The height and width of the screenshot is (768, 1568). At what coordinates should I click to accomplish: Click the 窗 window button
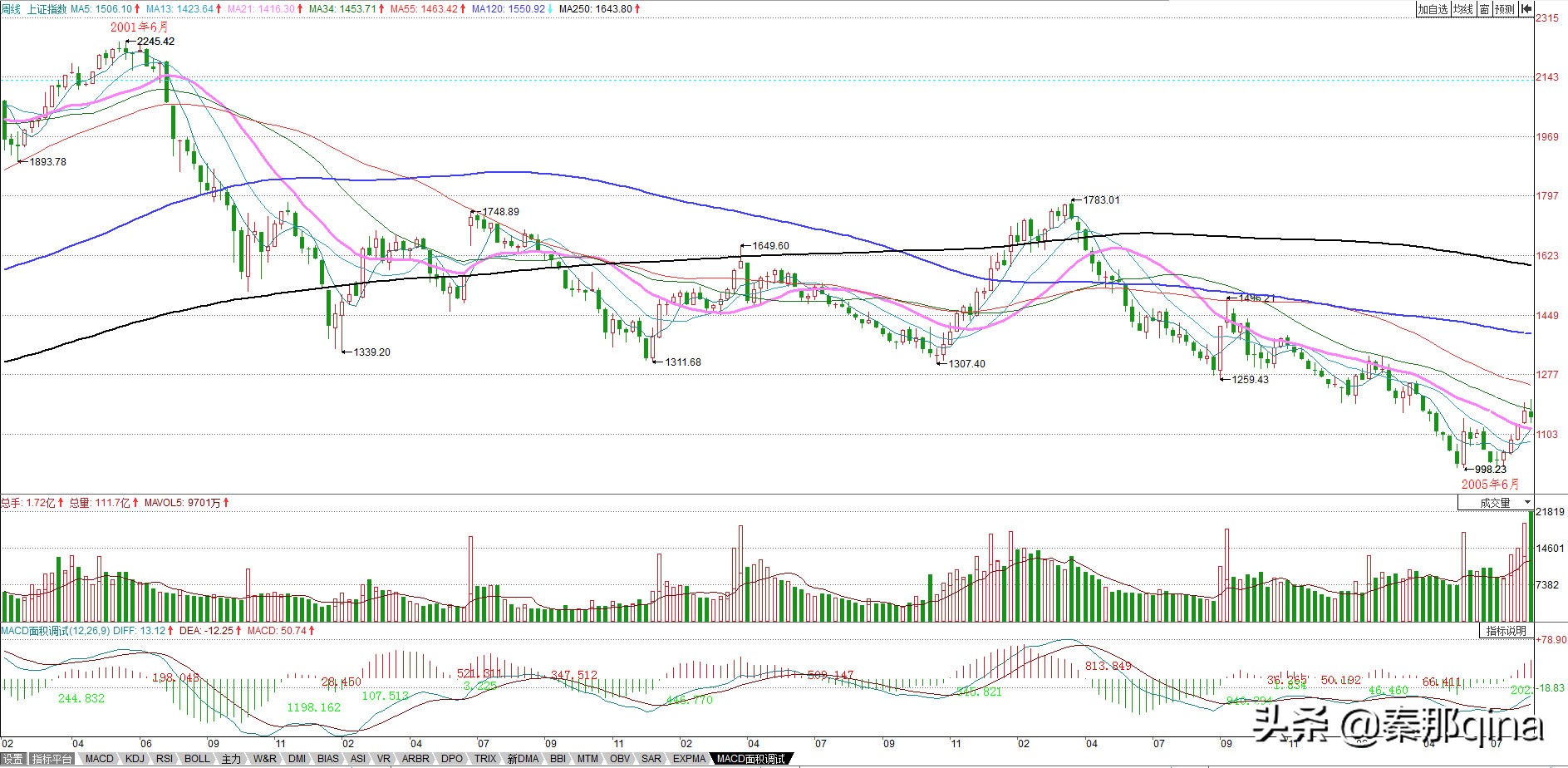pos(1484,9)
